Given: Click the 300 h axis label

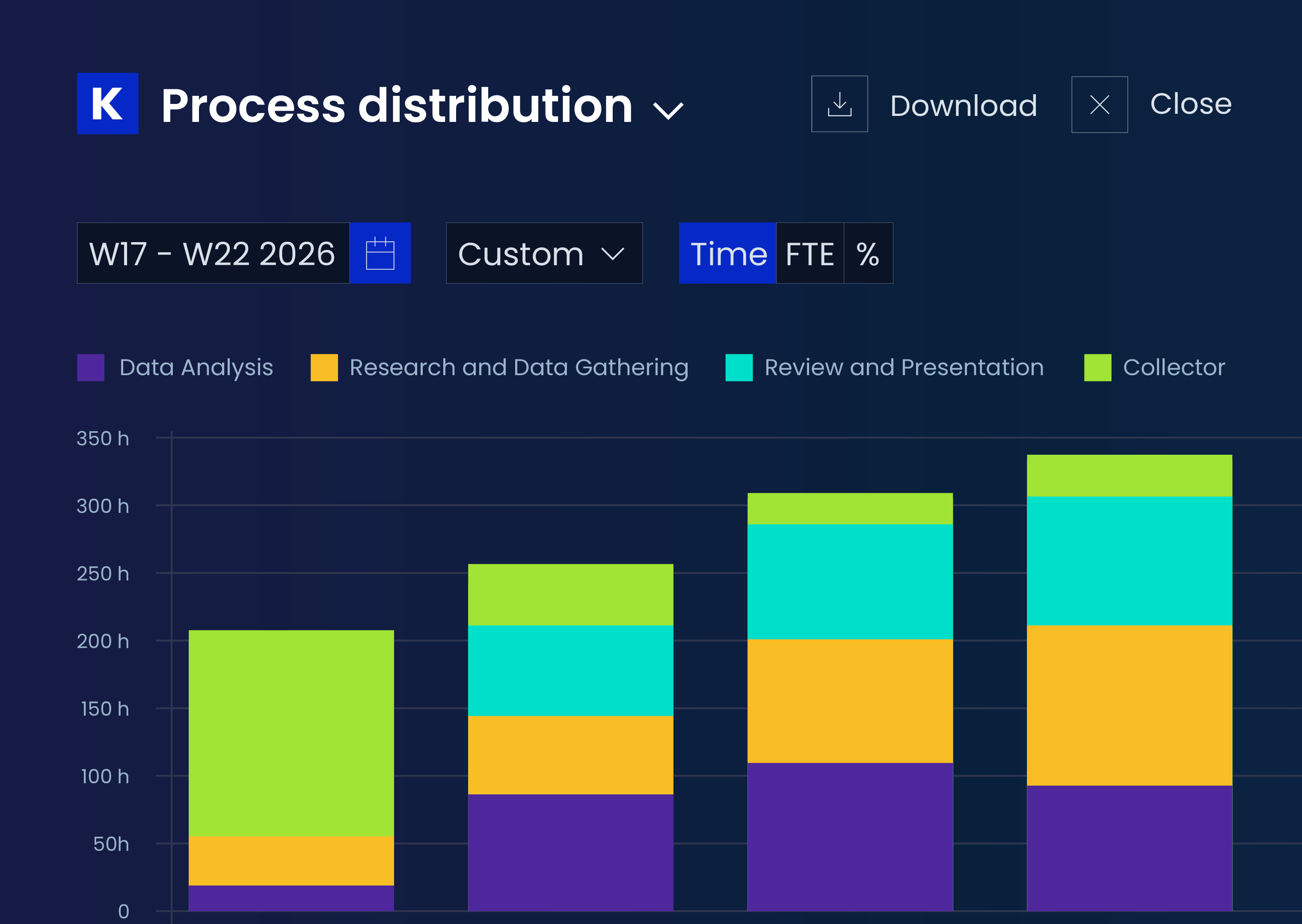Looking at the screenshot, I should click(103, 506).
